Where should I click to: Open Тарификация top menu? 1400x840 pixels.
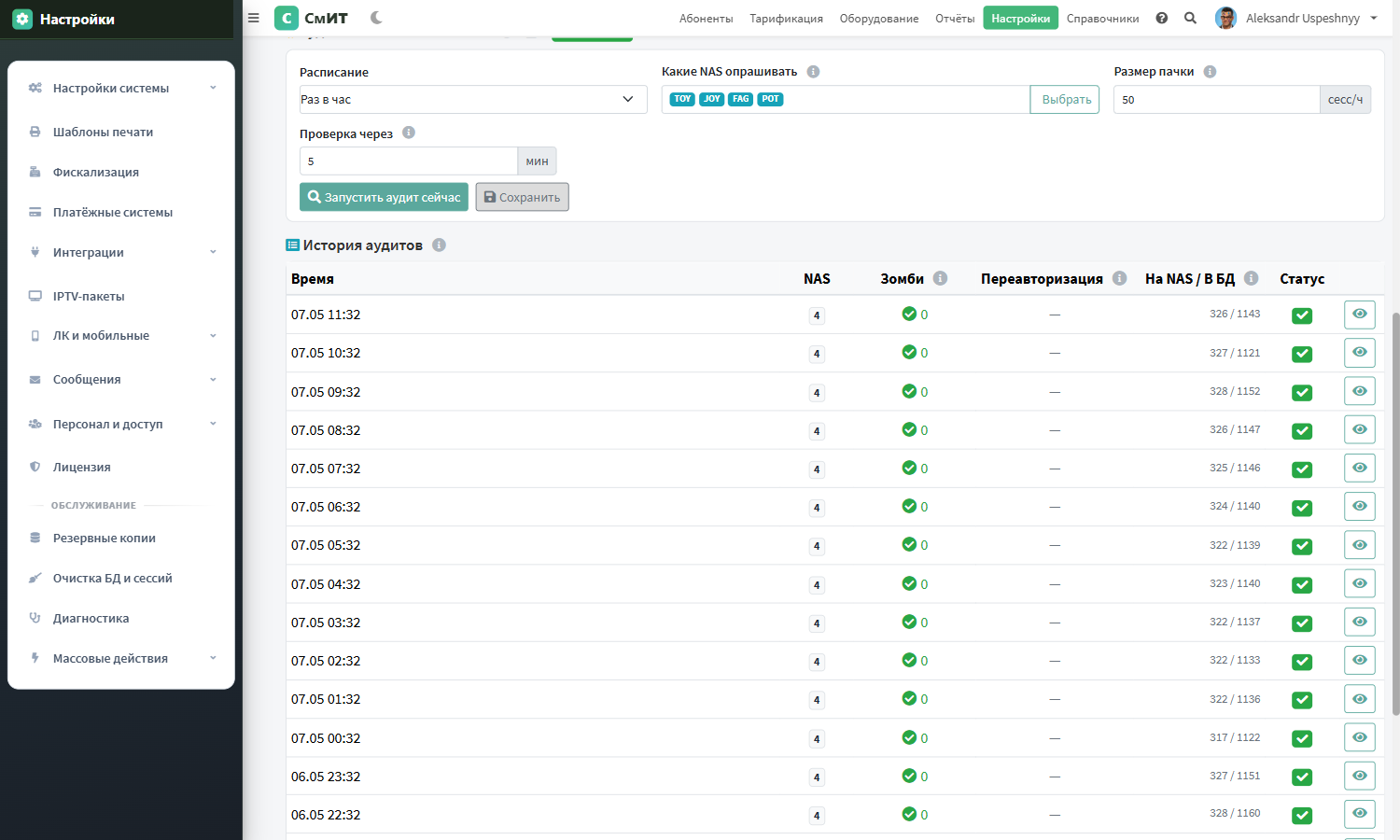(x=786, y=18)
